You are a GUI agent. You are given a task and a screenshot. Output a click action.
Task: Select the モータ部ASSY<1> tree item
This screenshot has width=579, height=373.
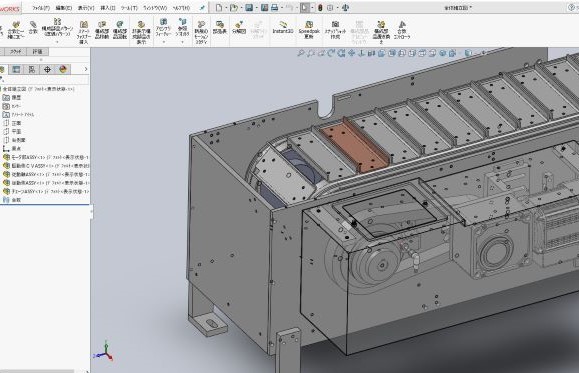pos(46,157)
